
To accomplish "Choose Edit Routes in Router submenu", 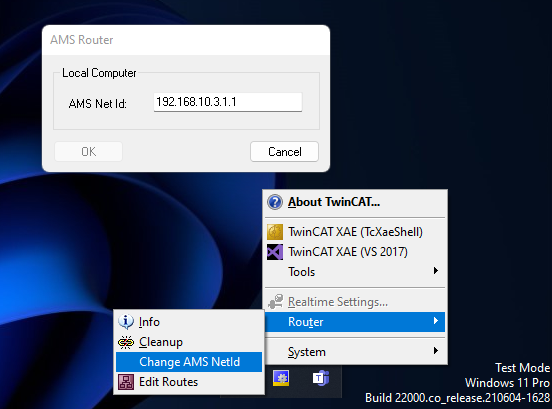I will tap(189, 382).
